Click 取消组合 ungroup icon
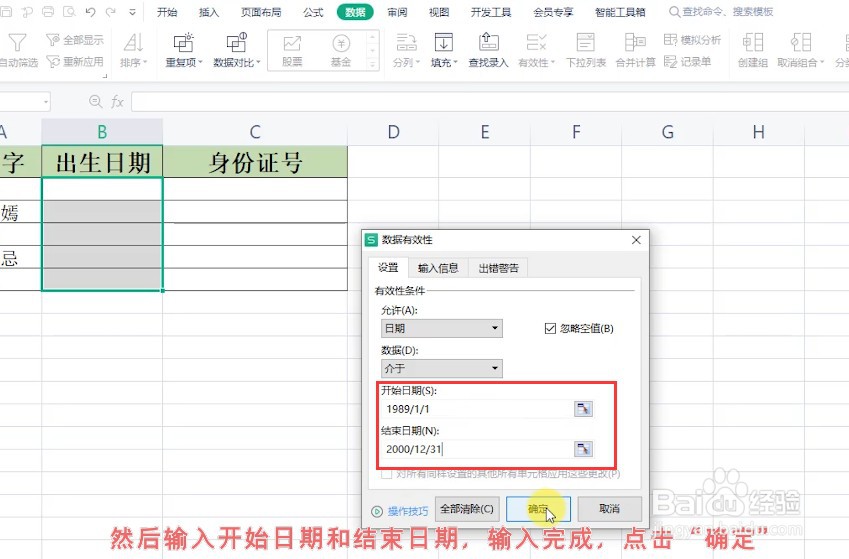This screenshot has width=849, height=559. (801, 42)
